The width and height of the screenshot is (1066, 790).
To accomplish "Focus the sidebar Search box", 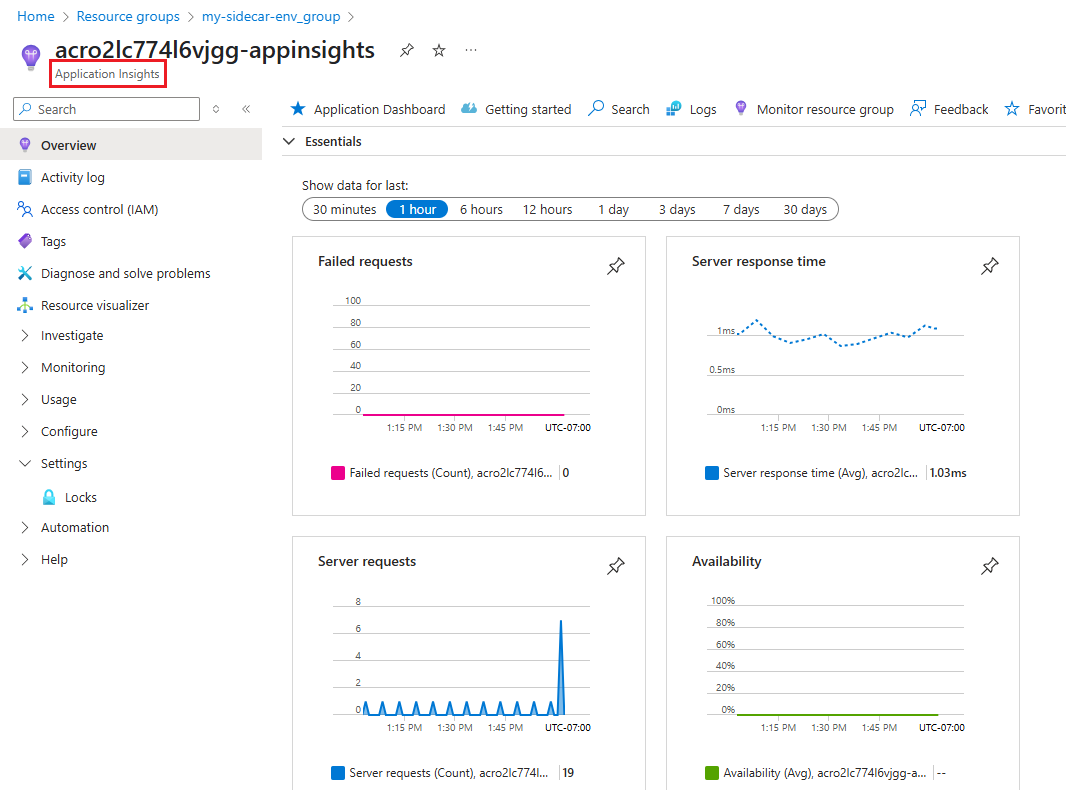I will [105, 108].
